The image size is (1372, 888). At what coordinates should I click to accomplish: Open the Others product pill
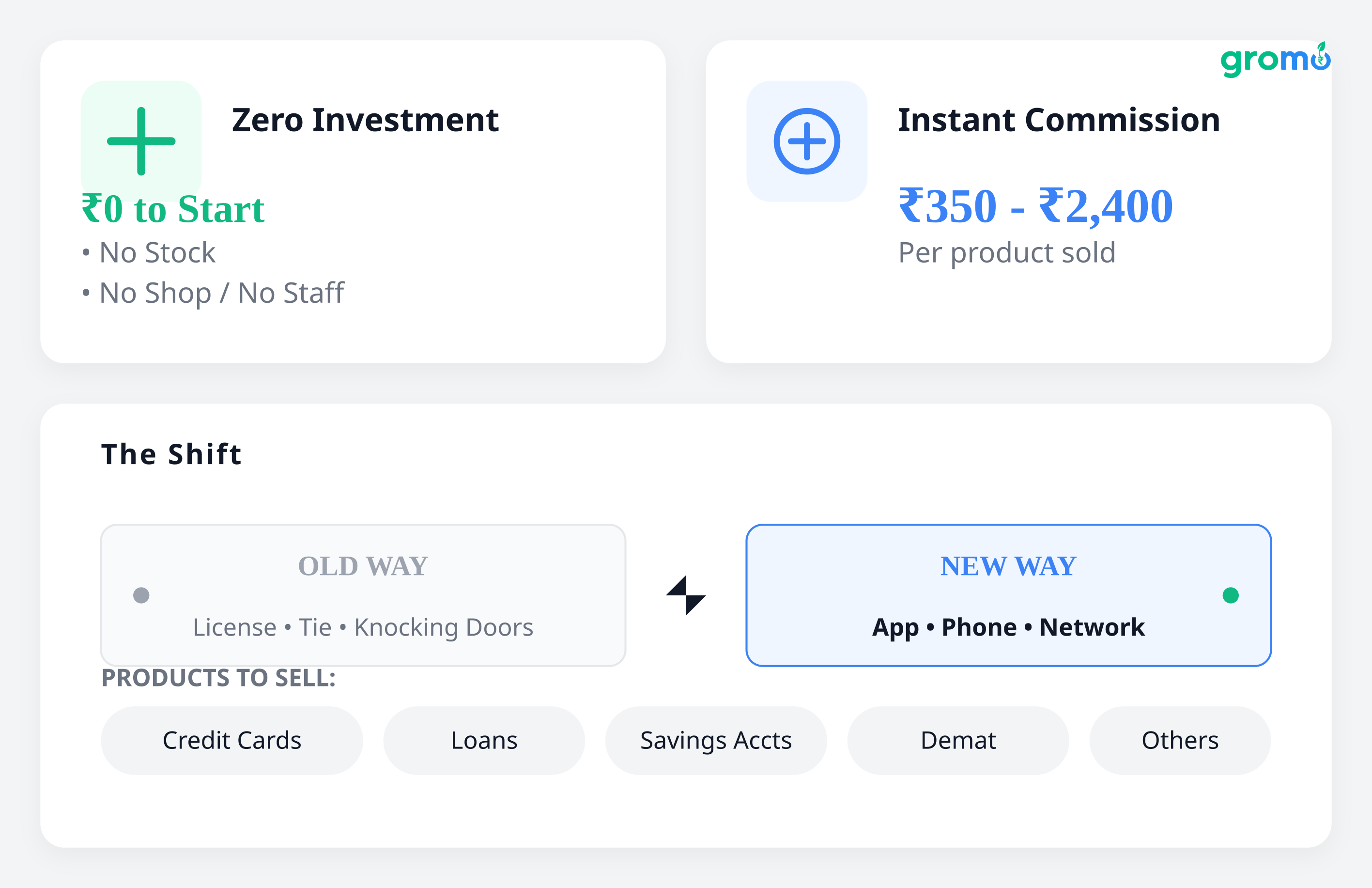1179,740
